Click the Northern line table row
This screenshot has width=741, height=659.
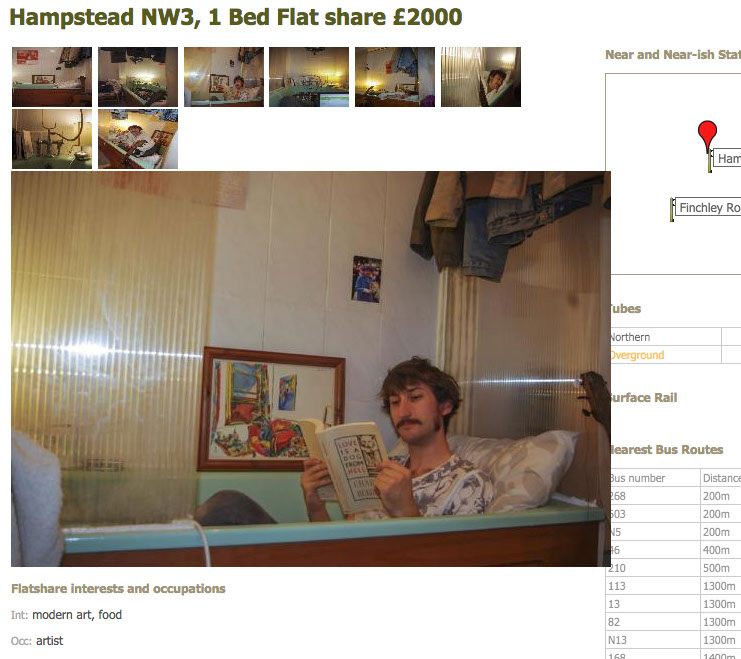click(x=675, y=337)
